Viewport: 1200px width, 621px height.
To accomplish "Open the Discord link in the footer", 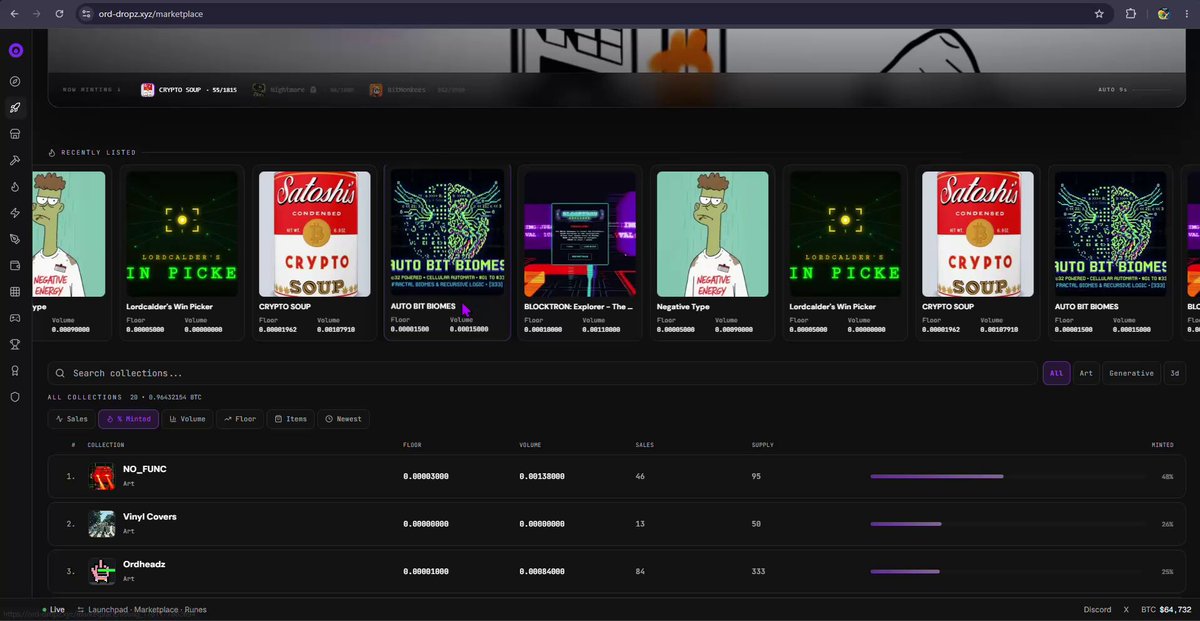I will click(1097, 610).
